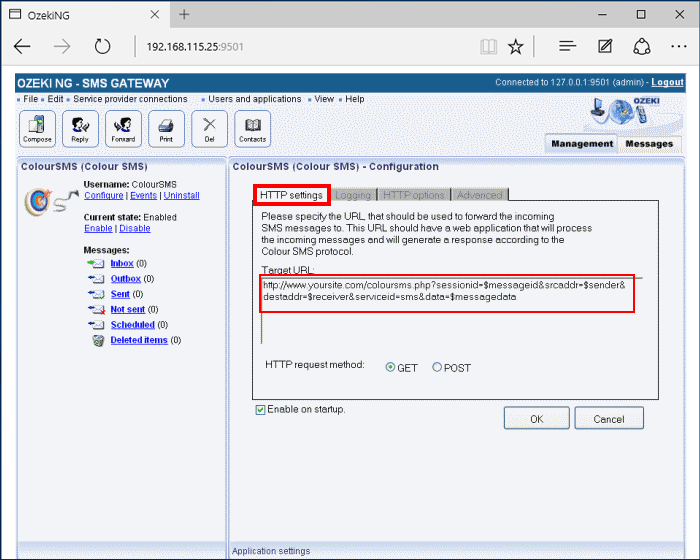Viewport: 700px width, 560px height.
Task: Switch to HTTP options tab
Action: (414, 195)
